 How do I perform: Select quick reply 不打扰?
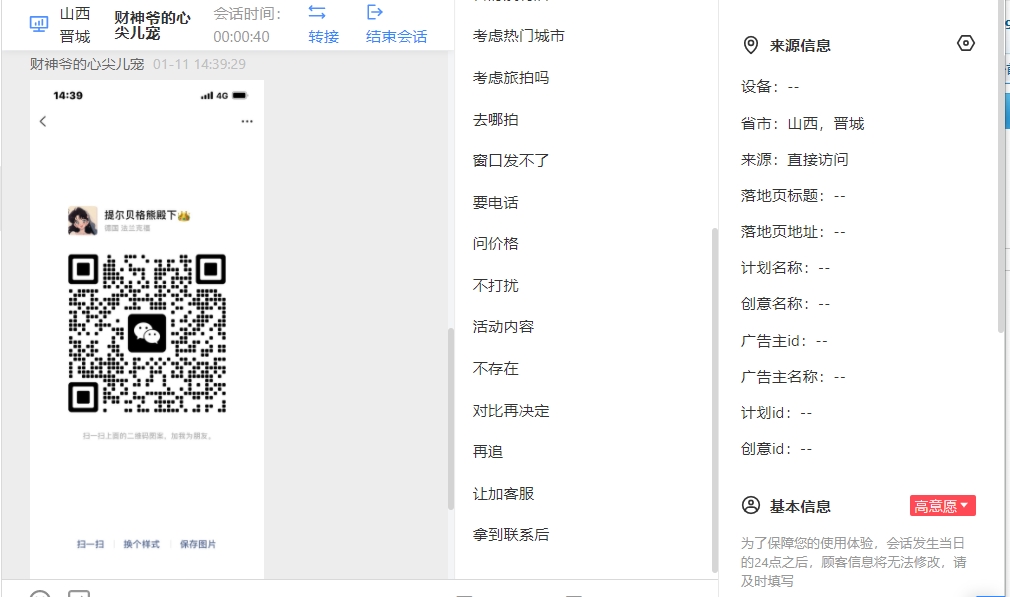pos(495,285)
